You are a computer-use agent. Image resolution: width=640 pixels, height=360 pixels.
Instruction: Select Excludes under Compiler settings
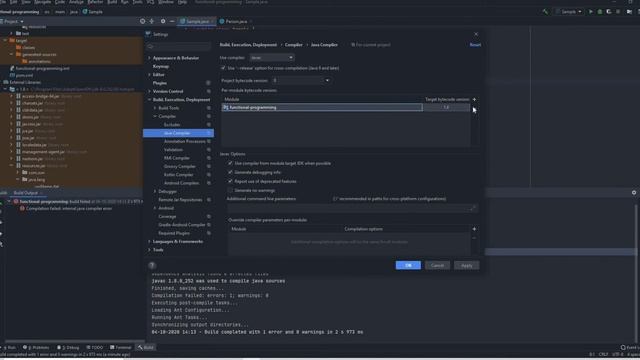click(172, 124)
